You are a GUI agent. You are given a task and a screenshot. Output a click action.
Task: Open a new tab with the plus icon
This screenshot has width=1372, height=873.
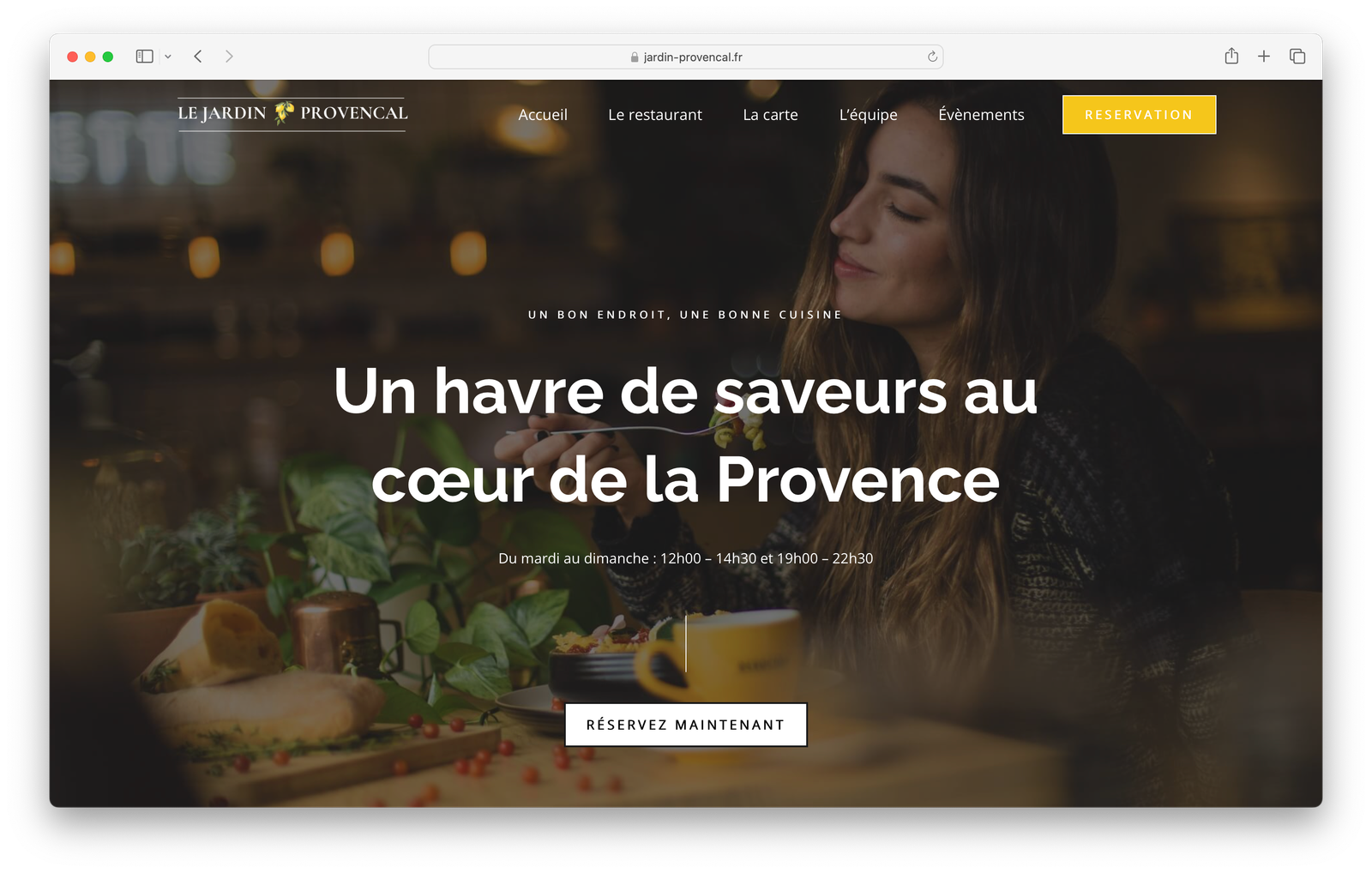(x=1264, y=57)
